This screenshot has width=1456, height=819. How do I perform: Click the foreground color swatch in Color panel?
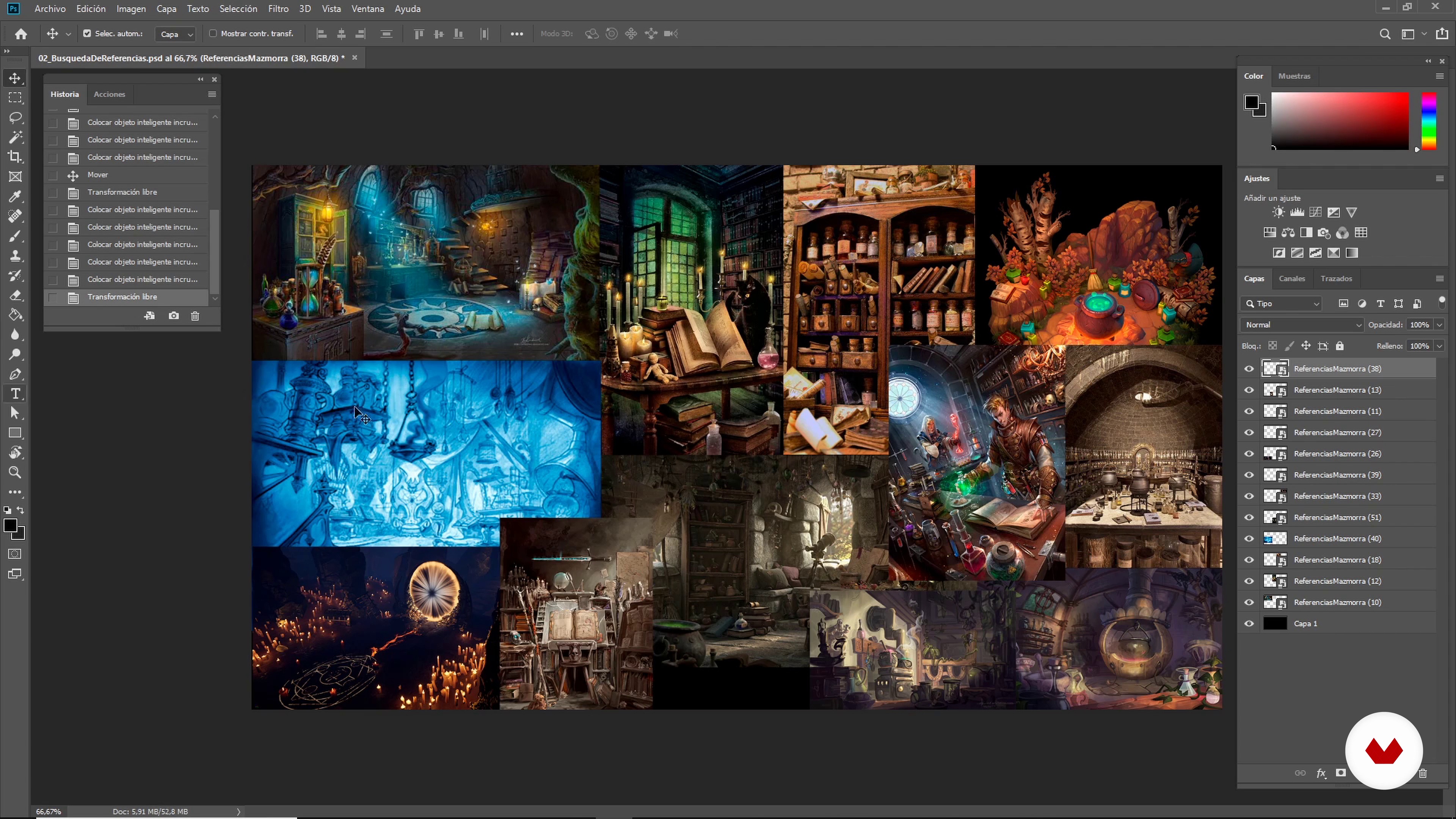pyautogui.click(x=1251, y=102)
